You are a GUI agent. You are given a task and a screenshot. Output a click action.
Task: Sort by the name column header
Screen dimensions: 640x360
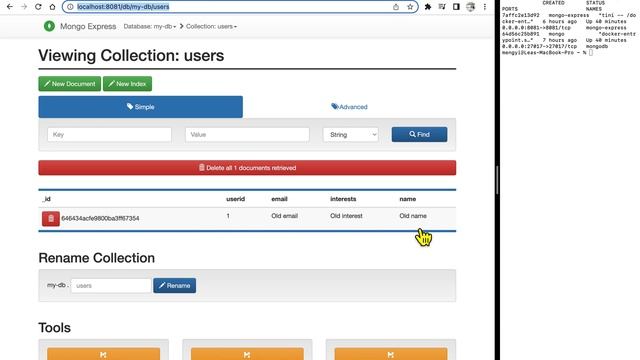pos(408,199)
